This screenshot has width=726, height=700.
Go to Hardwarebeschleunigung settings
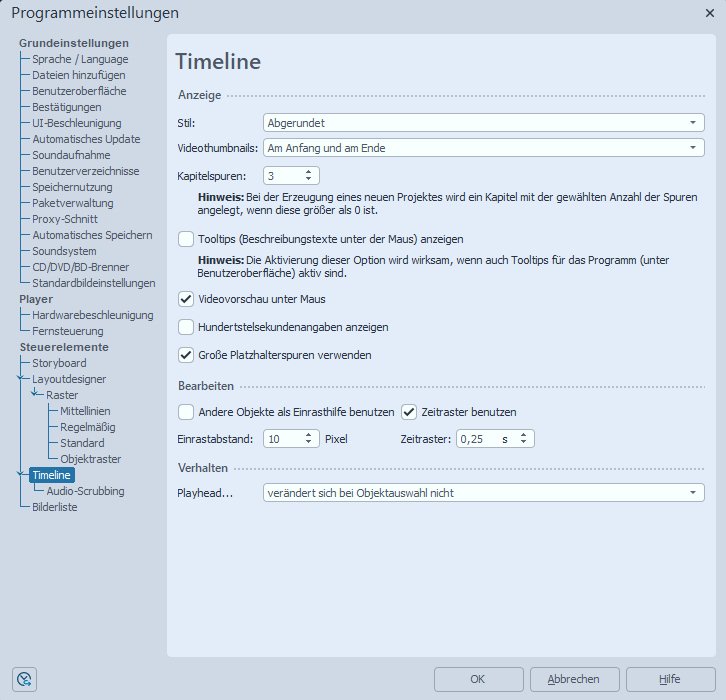[92, 315]
